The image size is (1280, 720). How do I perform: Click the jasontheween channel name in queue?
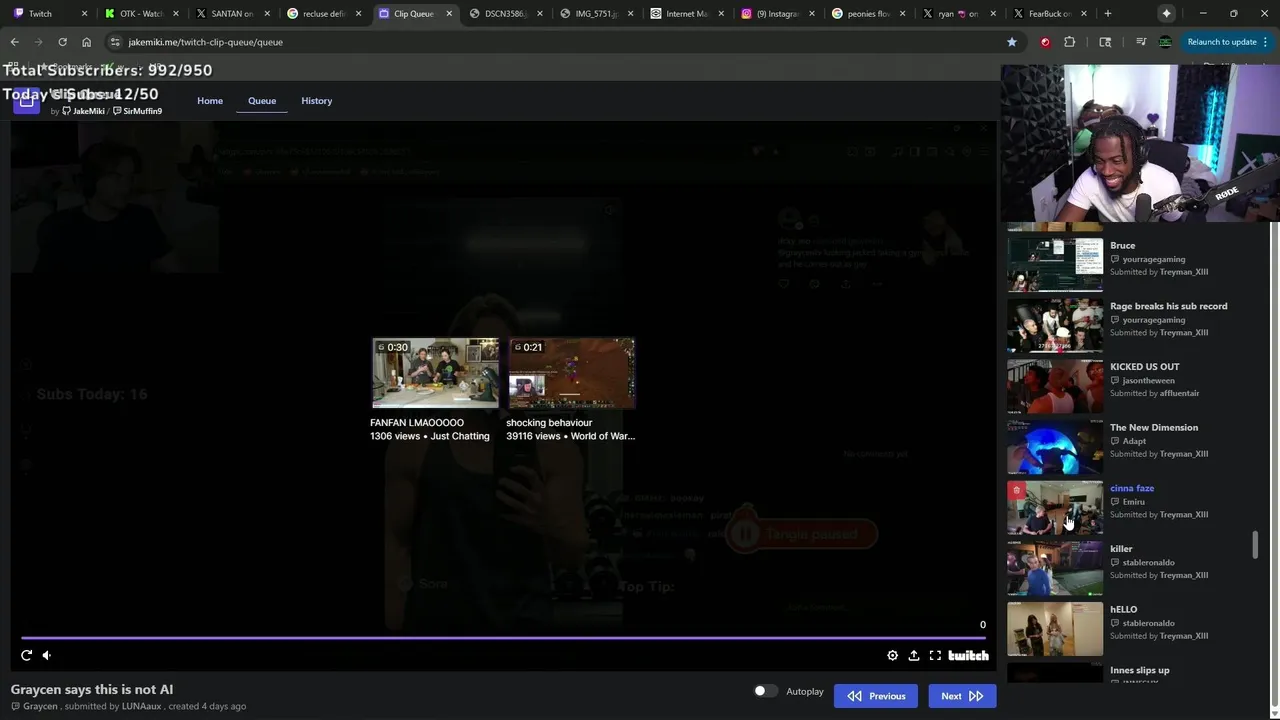coord(1148,380)
